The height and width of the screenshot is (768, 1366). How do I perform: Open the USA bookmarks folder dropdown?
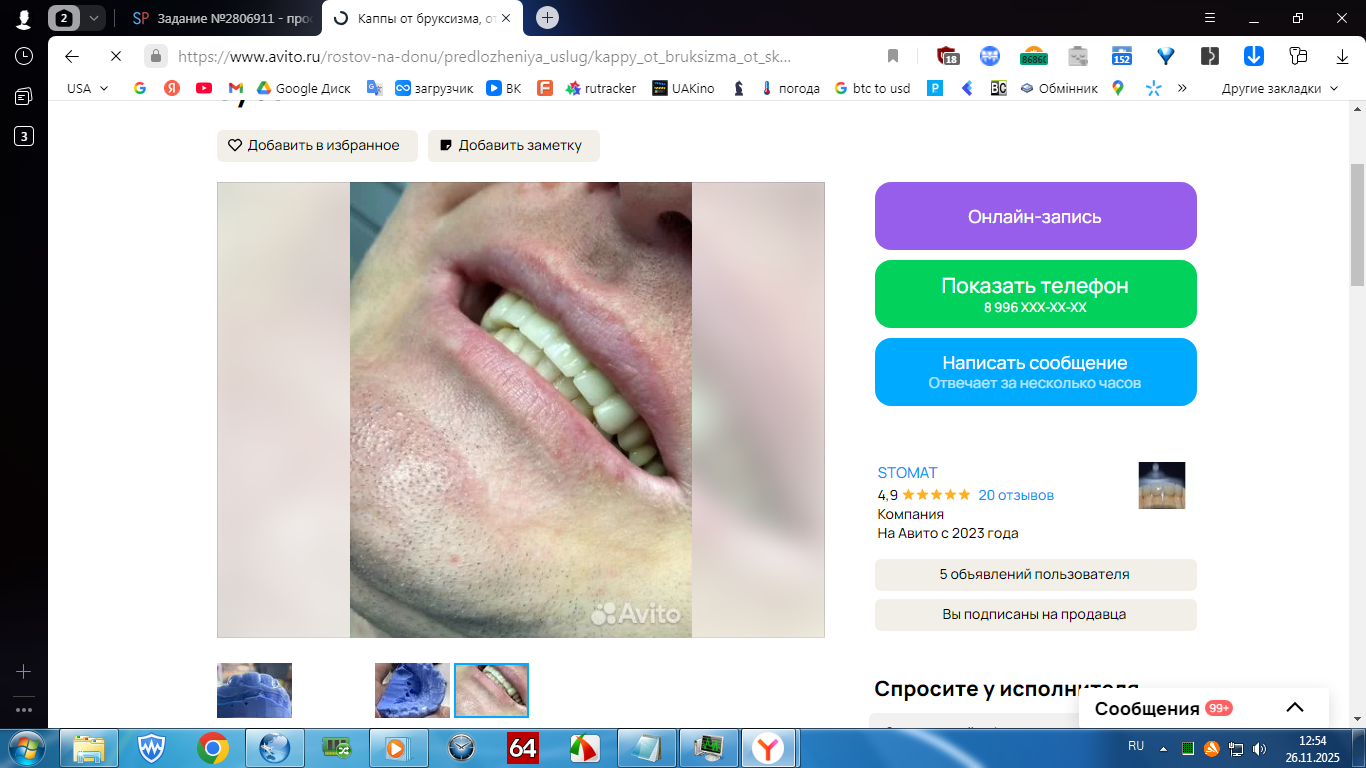coord(88,88)
